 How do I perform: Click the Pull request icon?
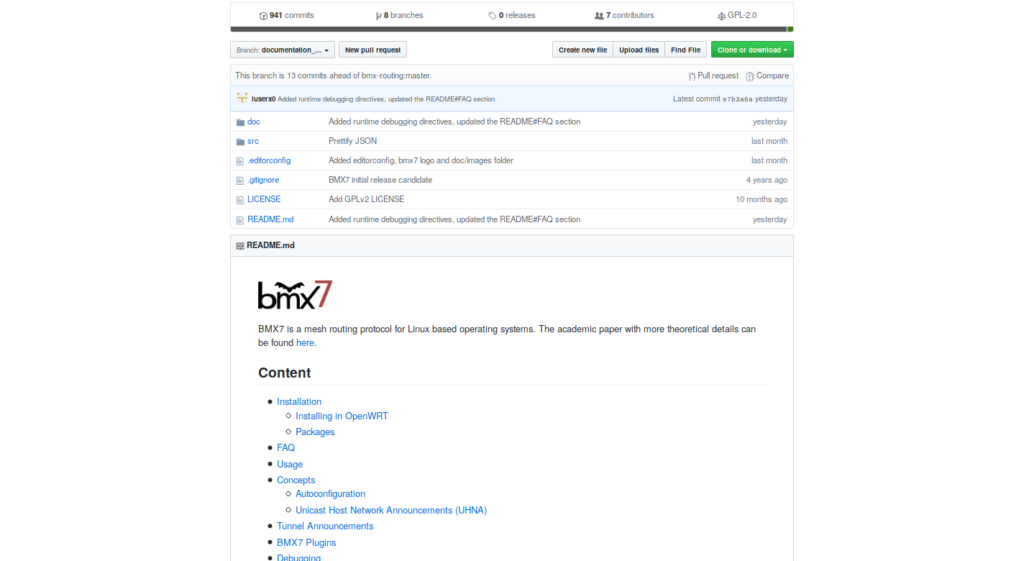[692, 76]
